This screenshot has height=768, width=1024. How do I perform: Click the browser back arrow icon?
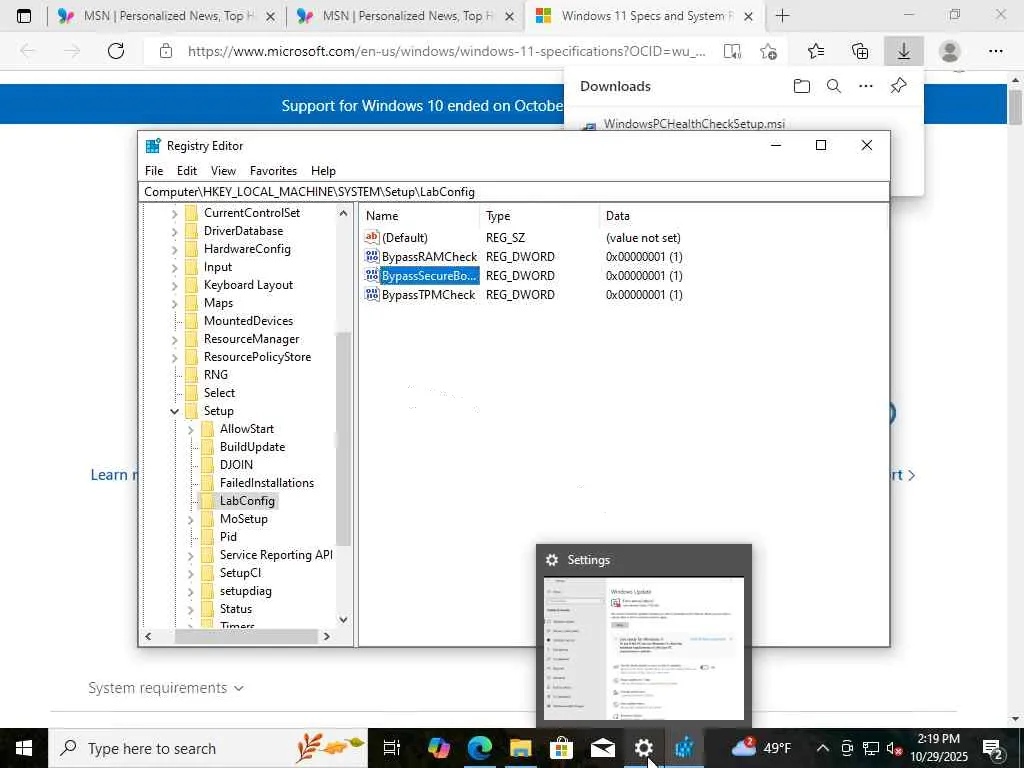point(28,51)
